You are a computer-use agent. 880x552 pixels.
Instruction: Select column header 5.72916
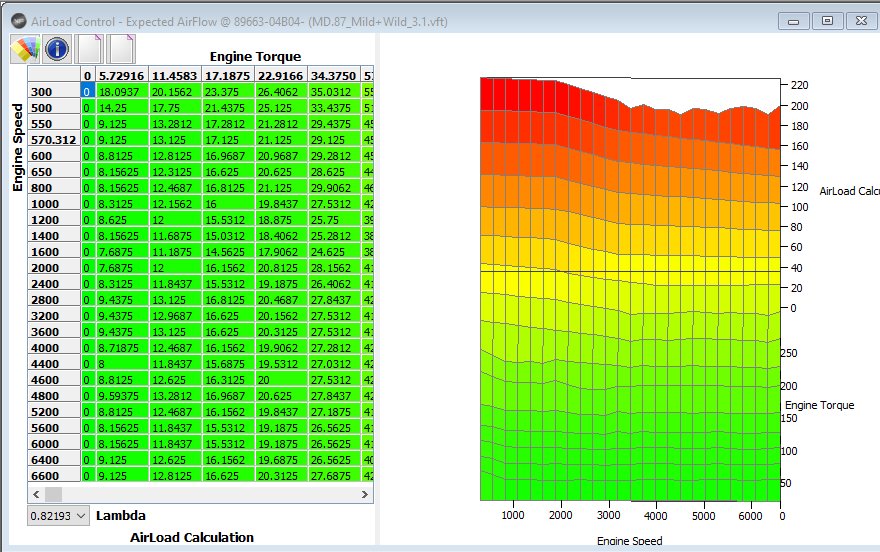[122, 75]
